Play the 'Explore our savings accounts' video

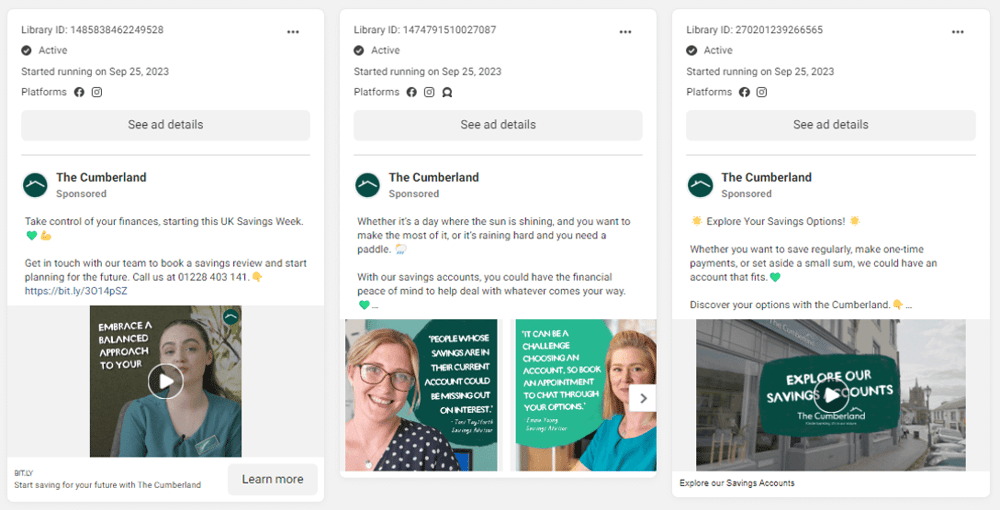pyautogui.click(x=831, y=395)
